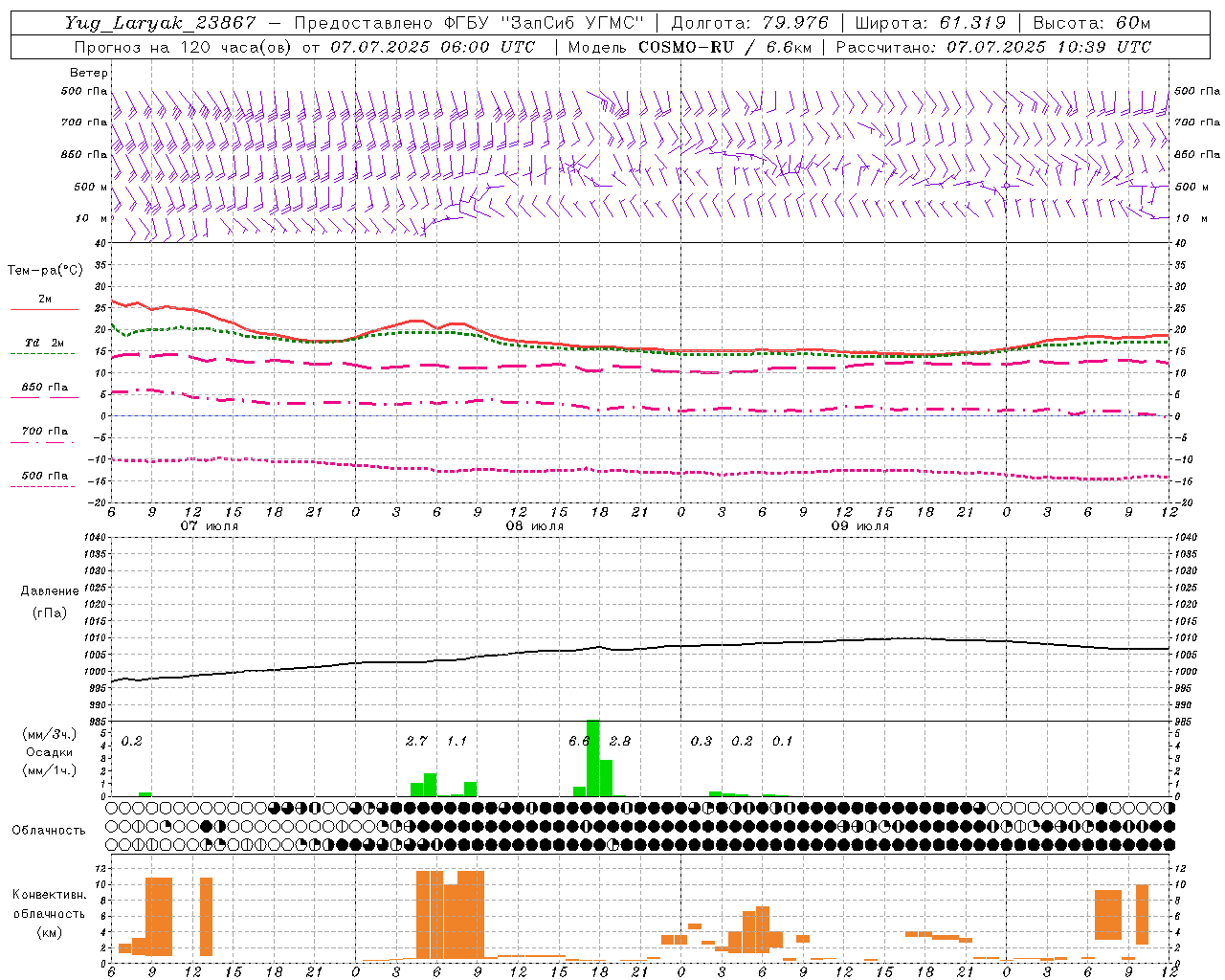
Task: Click the Осадки panel title
Action: pyautogui.click(x=50, y=752)
